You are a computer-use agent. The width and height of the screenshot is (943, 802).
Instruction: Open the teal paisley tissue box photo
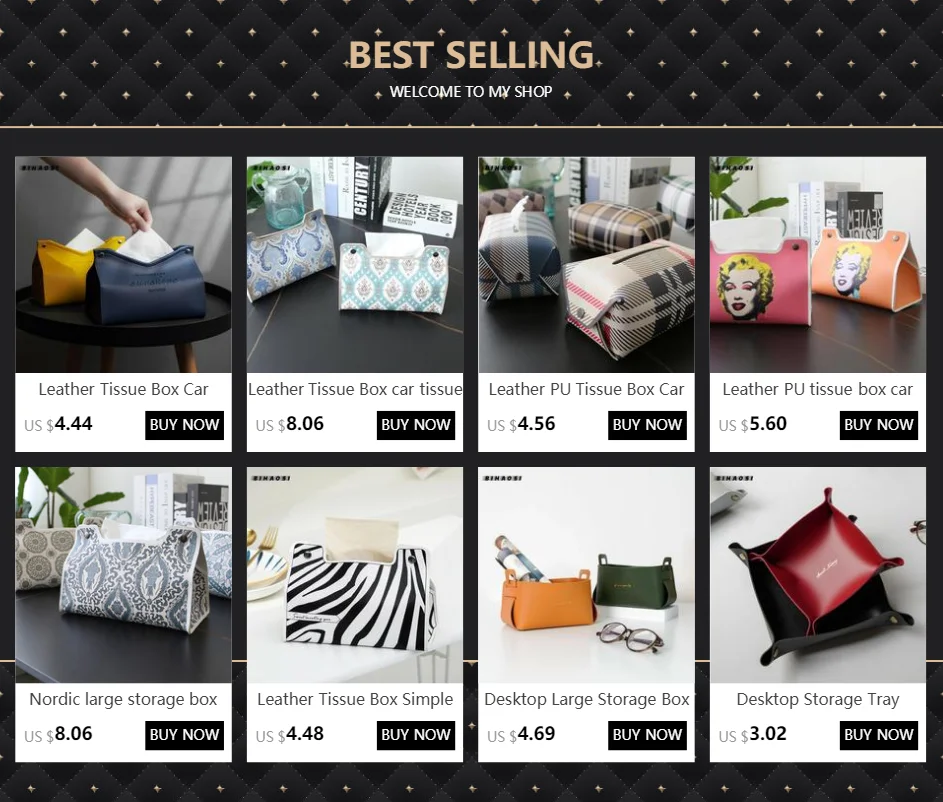[x=355, y=265]
